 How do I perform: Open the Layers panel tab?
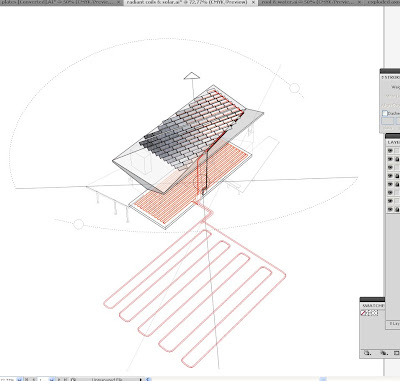393,142
